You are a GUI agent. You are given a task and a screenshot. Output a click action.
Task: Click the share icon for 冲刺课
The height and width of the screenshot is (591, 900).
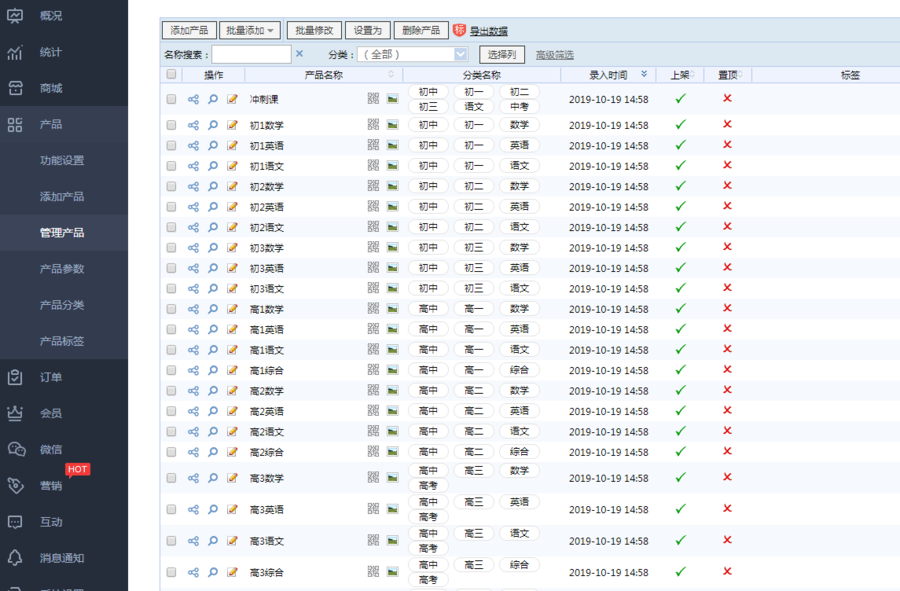pos(193,99)
